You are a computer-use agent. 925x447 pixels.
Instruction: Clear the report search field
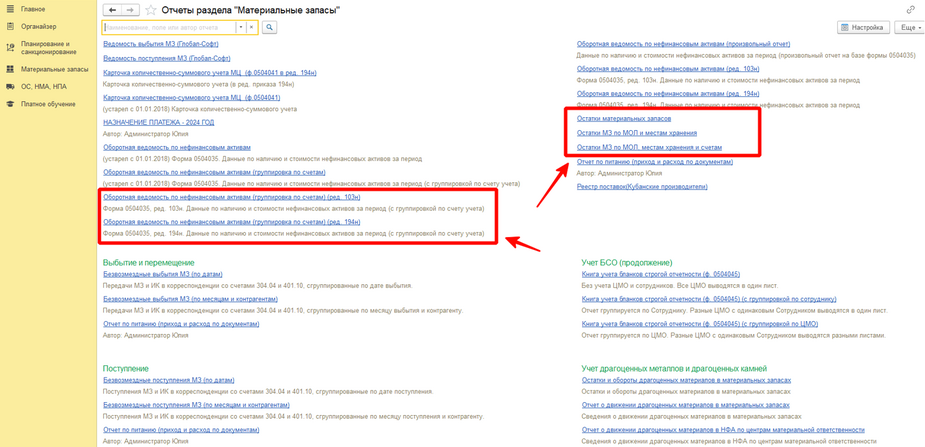tap(252, 28)
